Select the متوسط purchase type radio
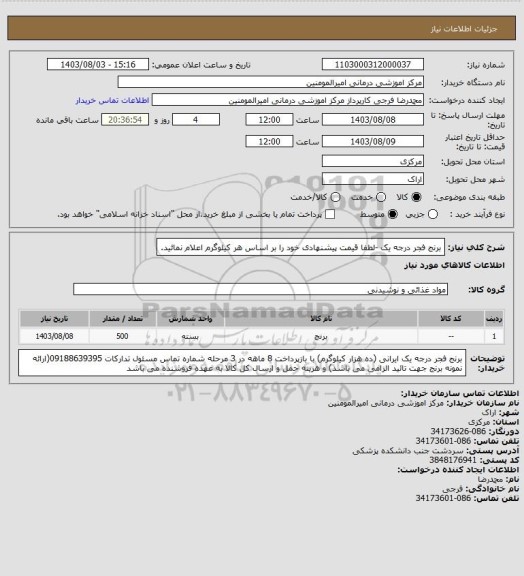 [x=393, y=214]
